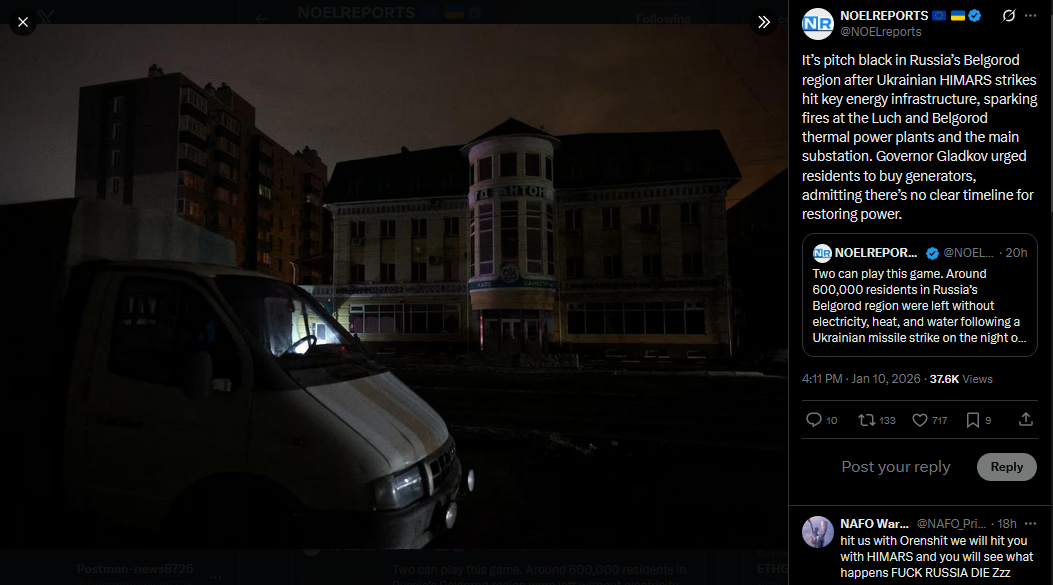
Task: Open more options for the NAFO War reply
Action: 1030,523
